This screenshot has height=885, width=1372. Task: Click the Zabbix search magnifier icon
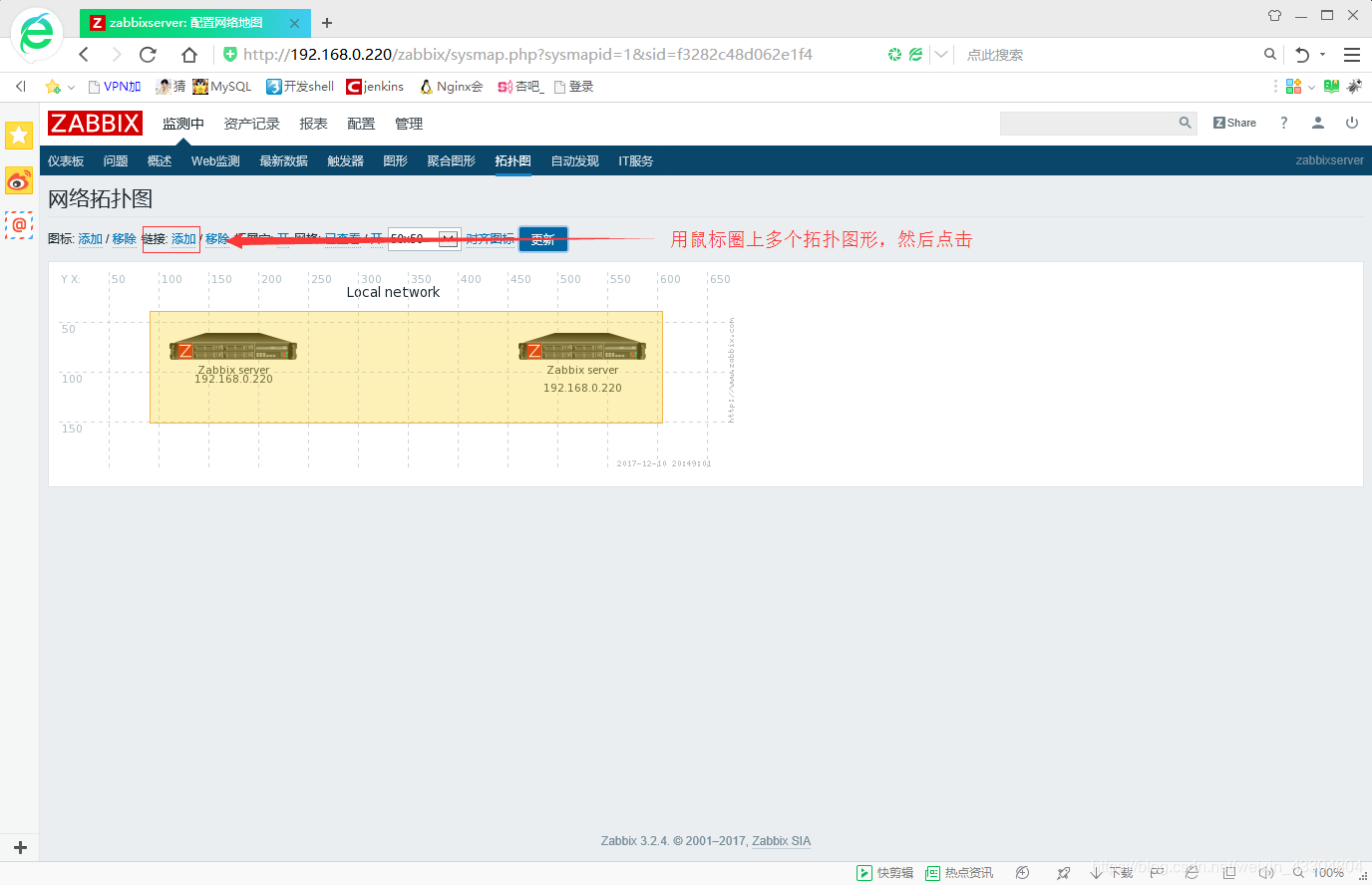point(1185,123)
